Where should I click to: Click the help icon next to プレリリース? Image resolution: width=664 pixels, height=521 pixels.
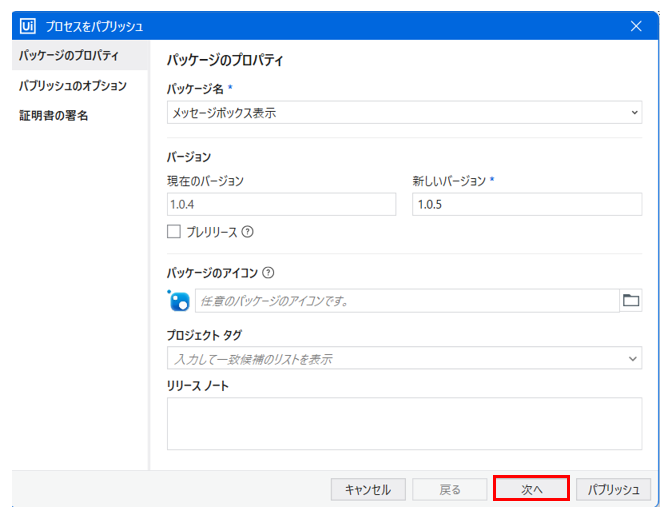pyautogui.click(x=248, y=232)
